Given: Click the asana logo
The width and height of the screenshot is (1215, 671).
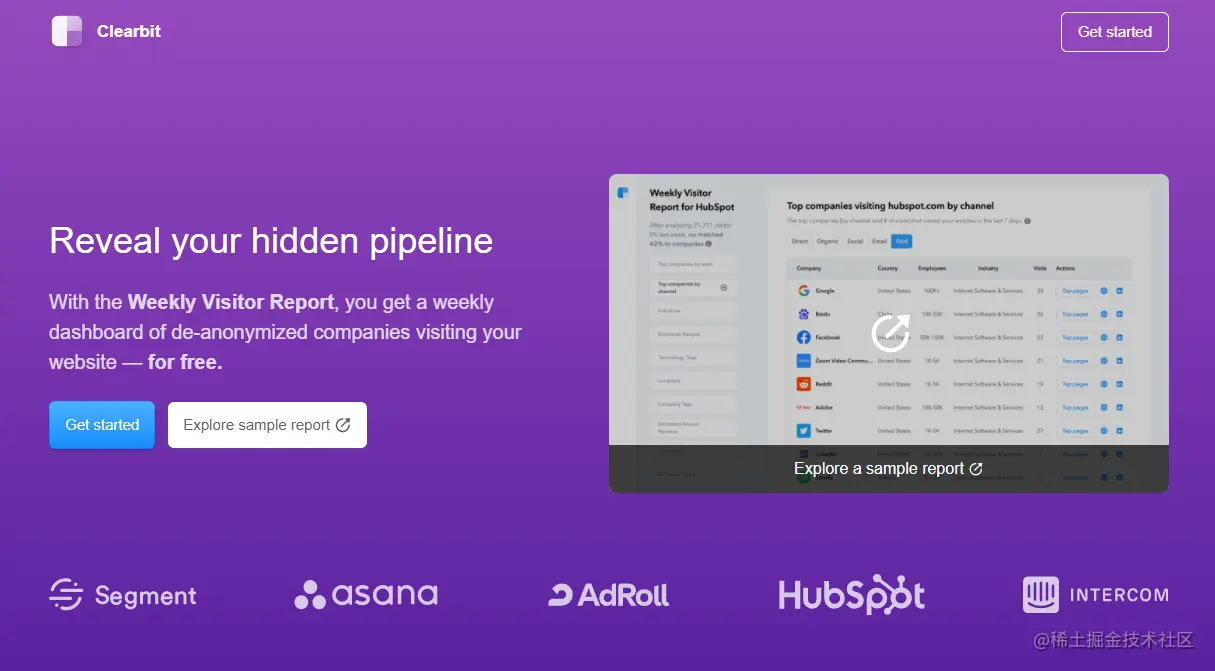Looking at the screenshot, I should (366, 594).
